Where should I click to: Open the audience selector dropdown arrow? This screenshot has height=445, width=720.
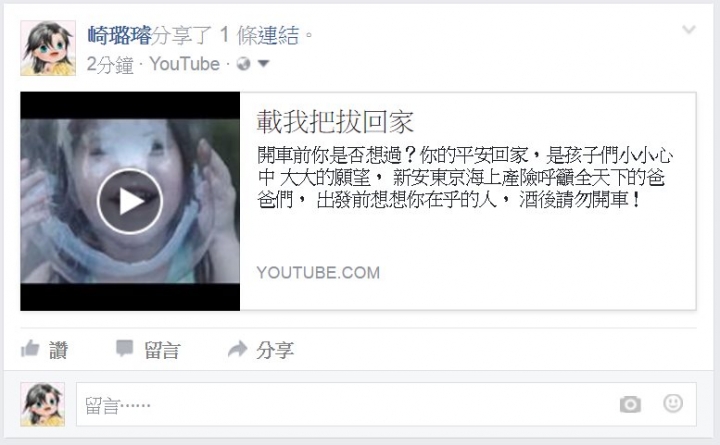pos(263,64)
